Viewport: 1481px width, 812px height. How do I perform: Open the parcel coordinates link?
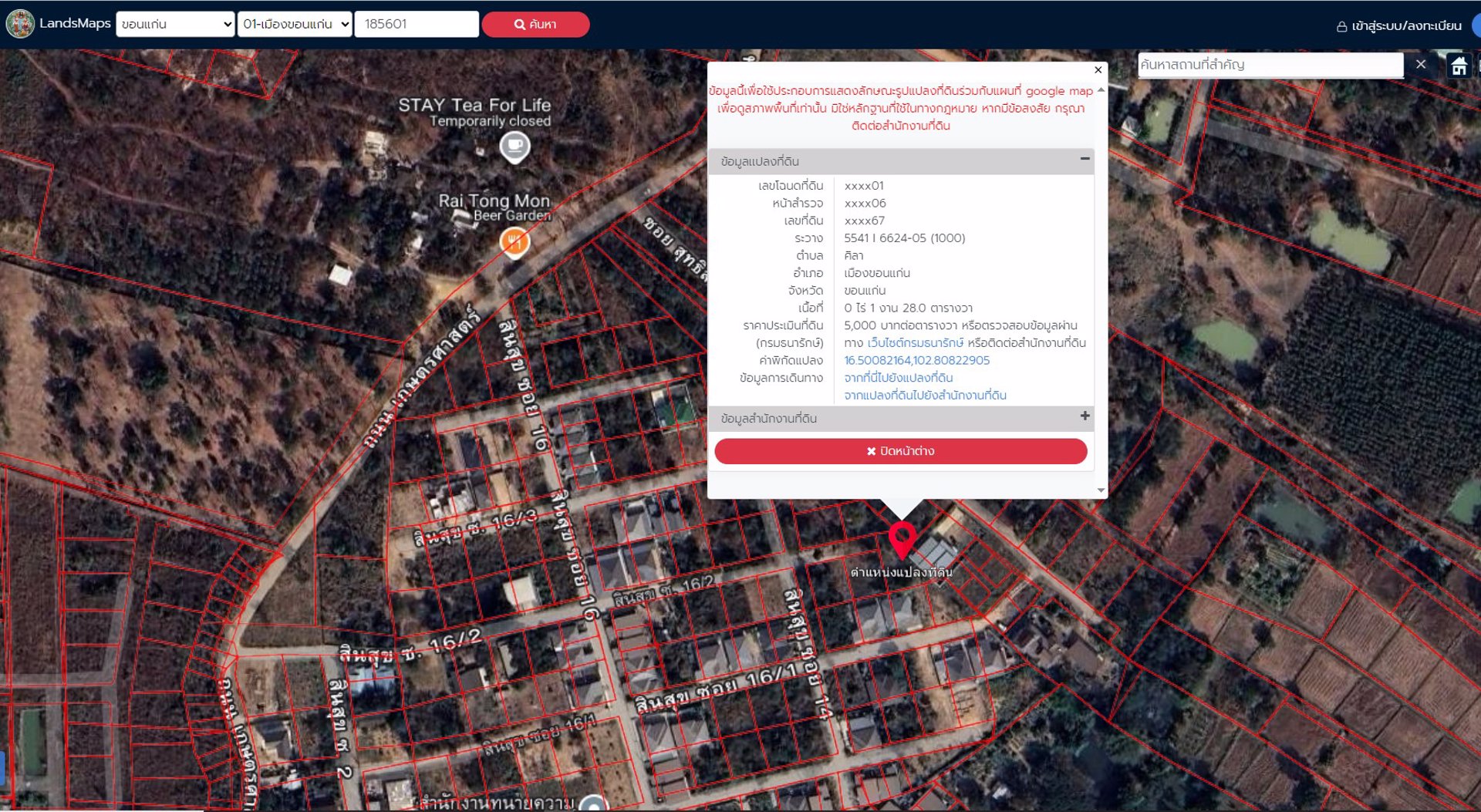tap(916, 360)
